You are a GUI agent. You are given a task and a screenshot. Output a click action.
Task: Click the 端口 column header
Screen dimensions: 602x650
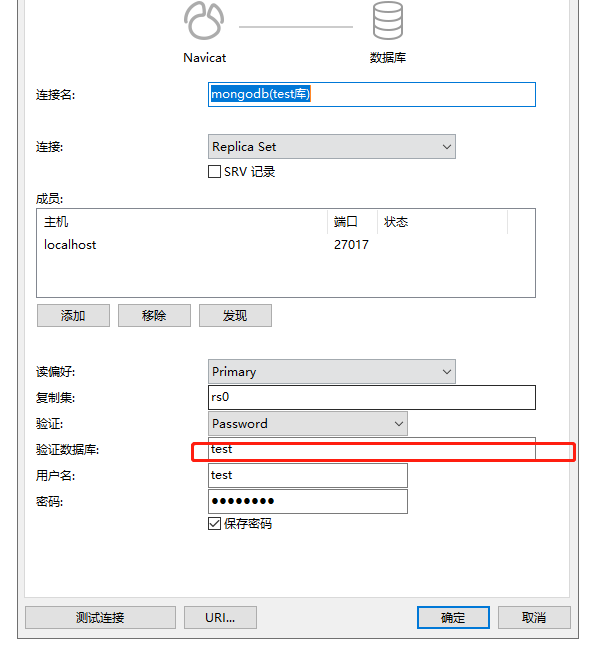click(x=352, y=222)
